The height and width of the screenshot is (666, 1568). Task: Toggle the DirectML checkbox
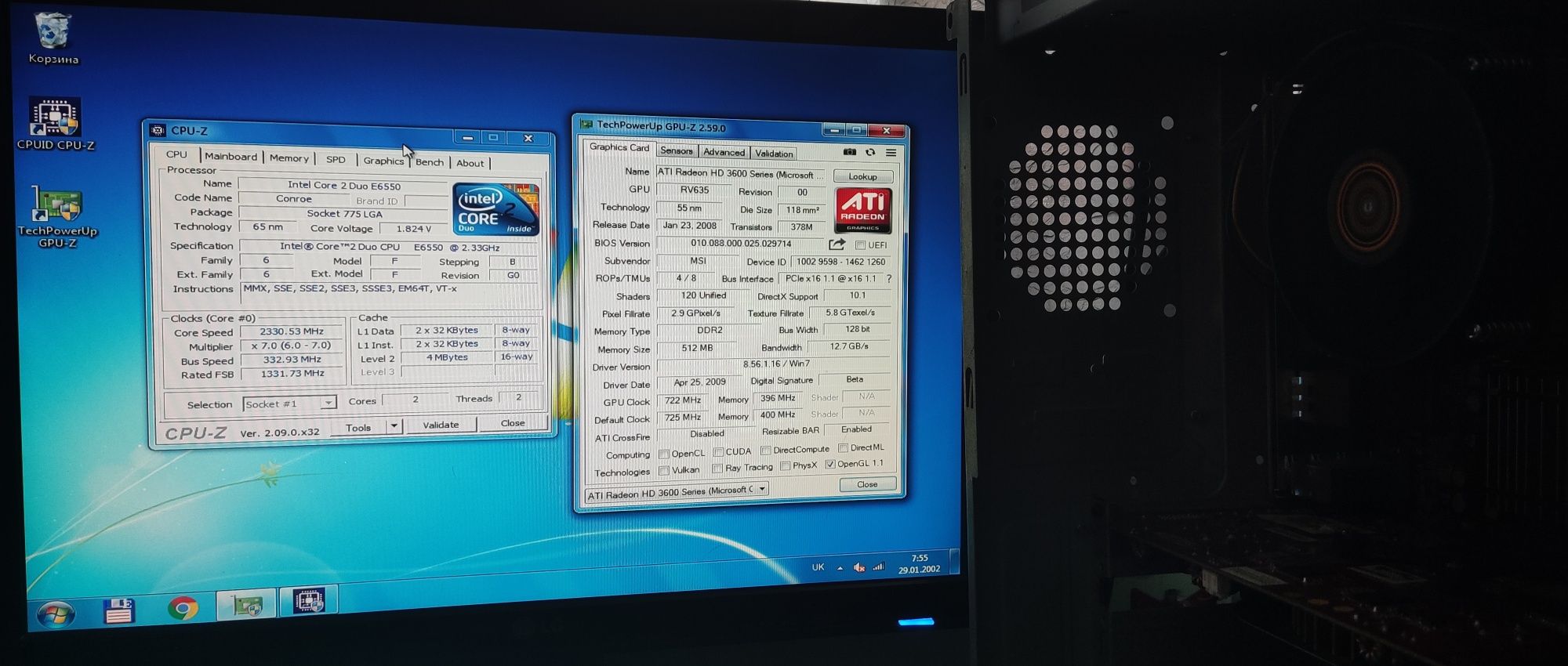(x=843, y=448)
